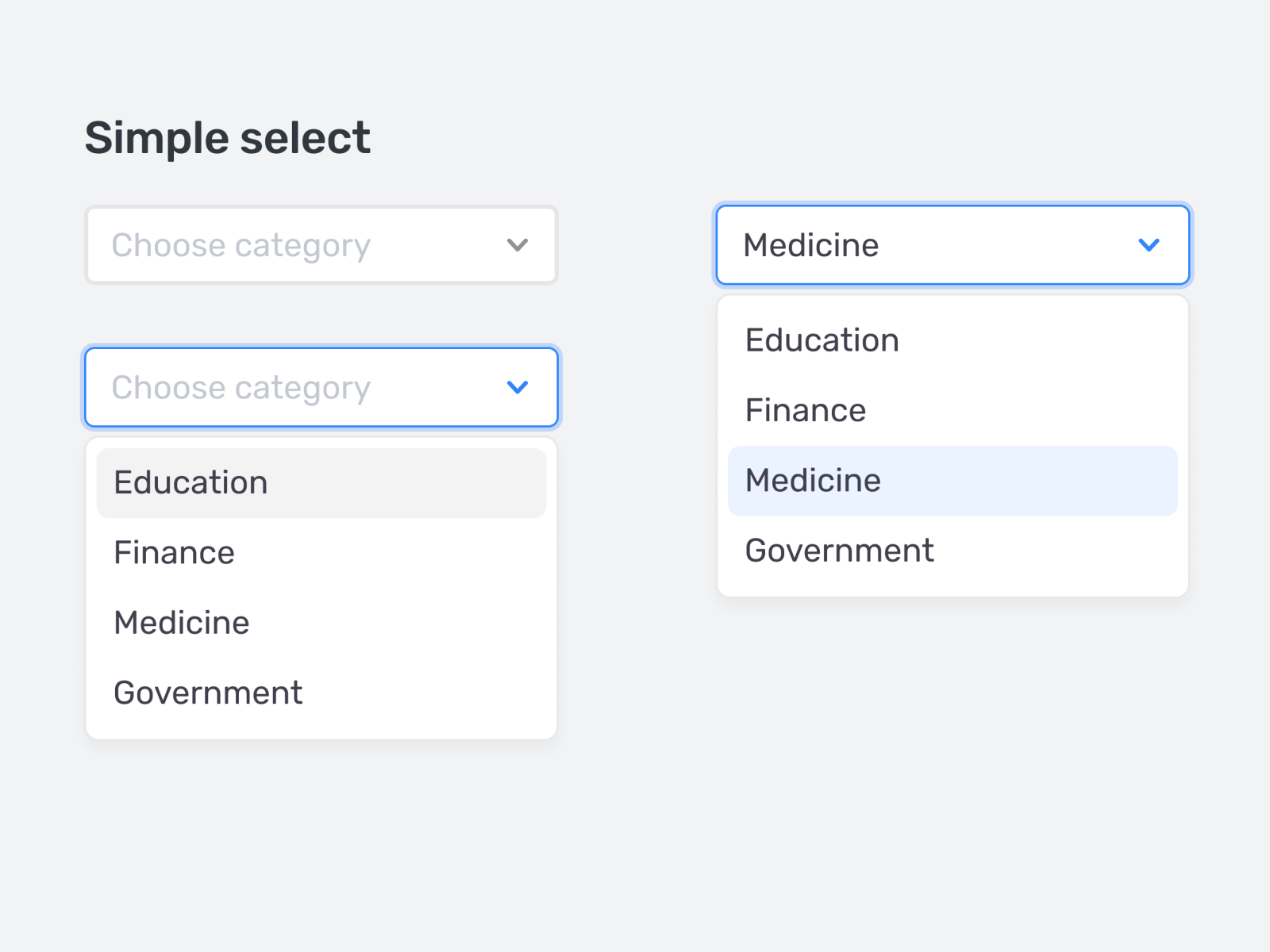
Task: Click the chevron icon on the top-left select
Action: 517,245
